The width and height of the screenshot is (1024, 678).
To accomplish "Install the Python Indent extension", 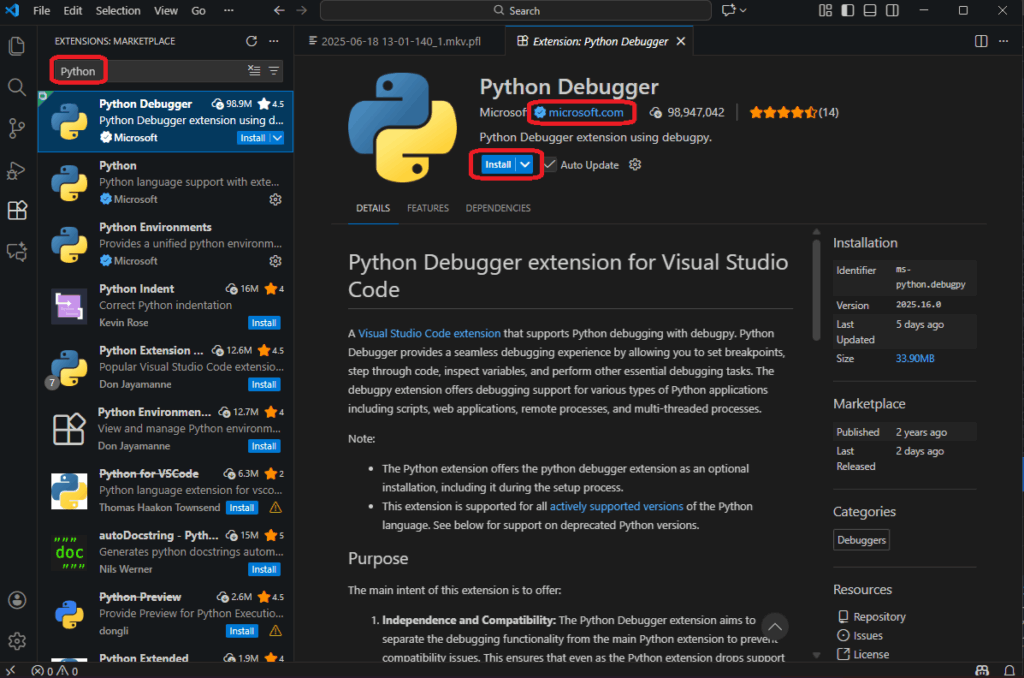I will pos(264,323).
